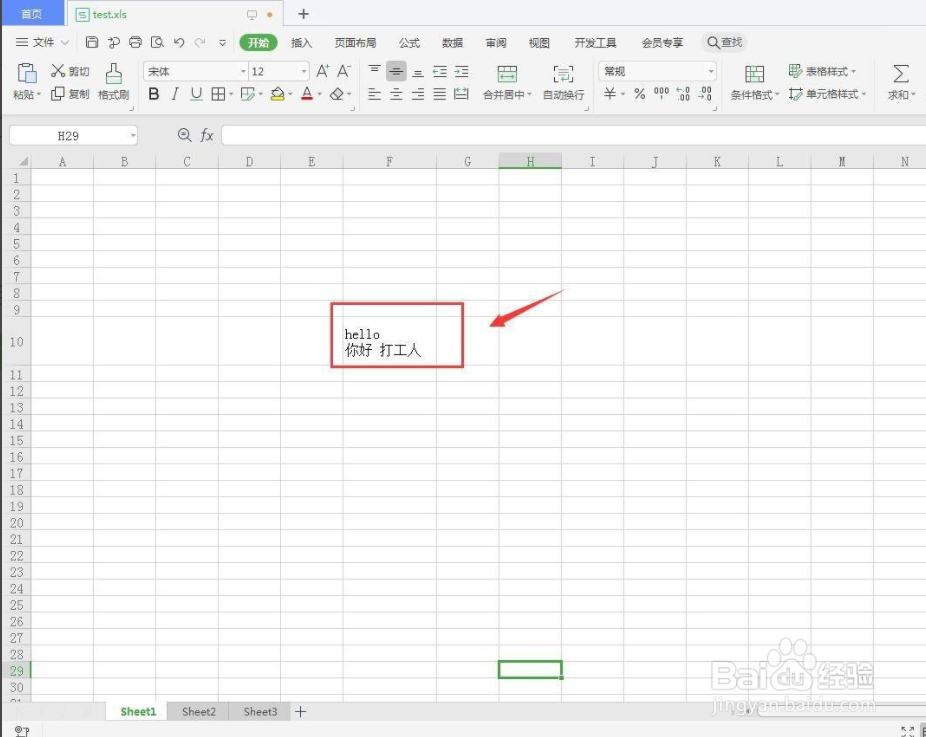Switch to 插入 Insert tab

(x=301, y=43)
